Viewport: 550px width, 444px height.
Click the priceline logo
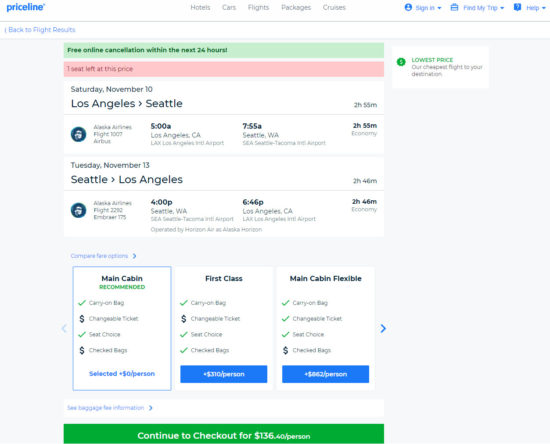click(26, 7)
